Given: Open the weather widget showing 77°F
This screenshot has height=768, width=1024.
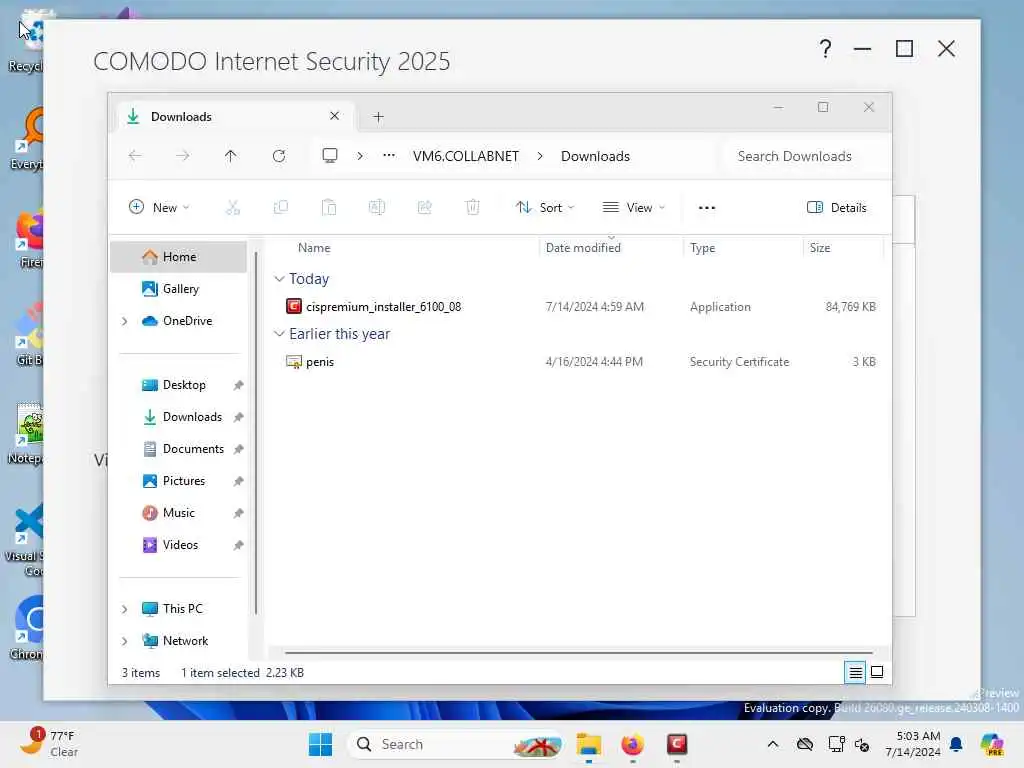Looking at the screenshot, I should 48,744.
